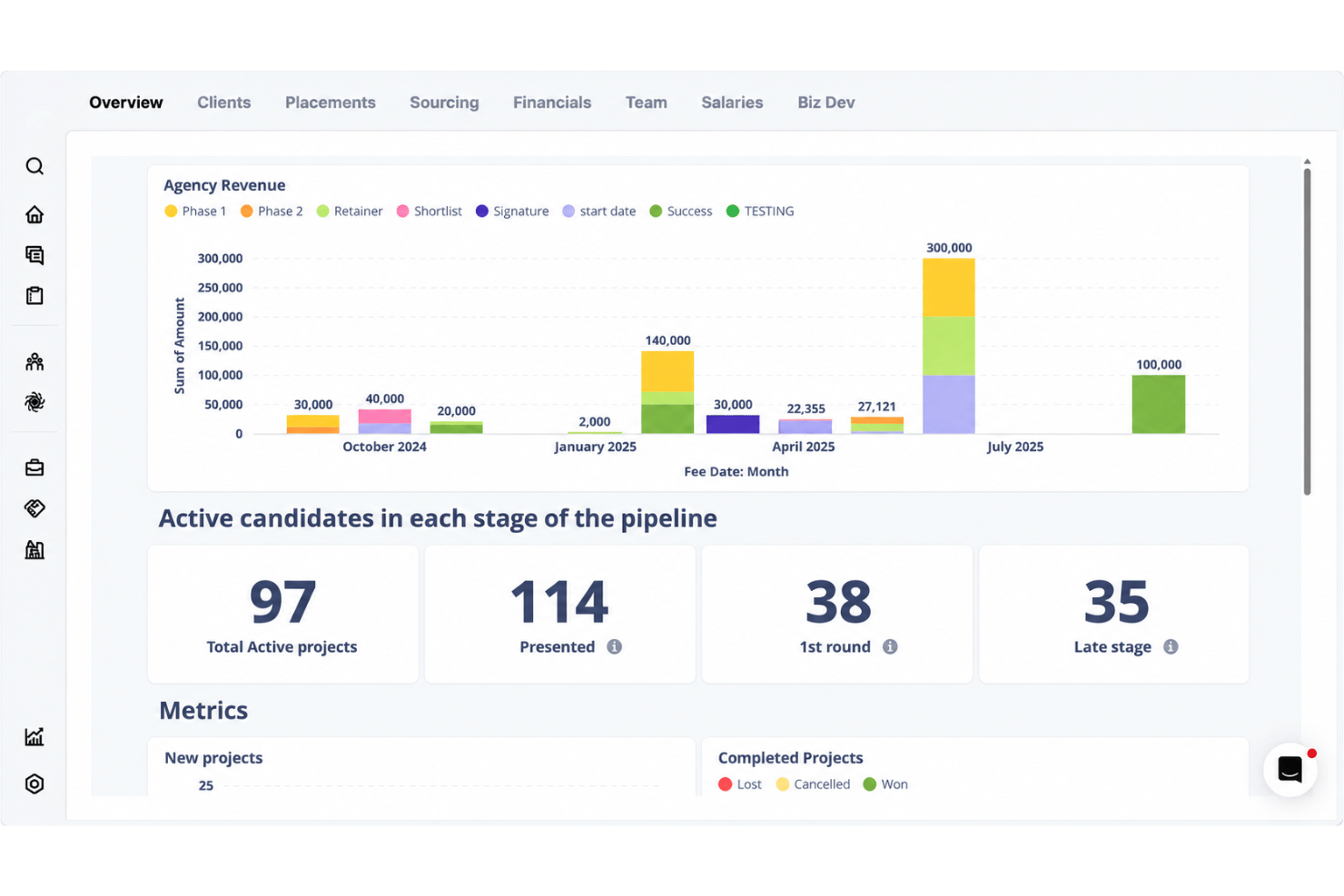Click the Metrics section heading
This screenshot has height=896, width=1344.
[203, 710]
